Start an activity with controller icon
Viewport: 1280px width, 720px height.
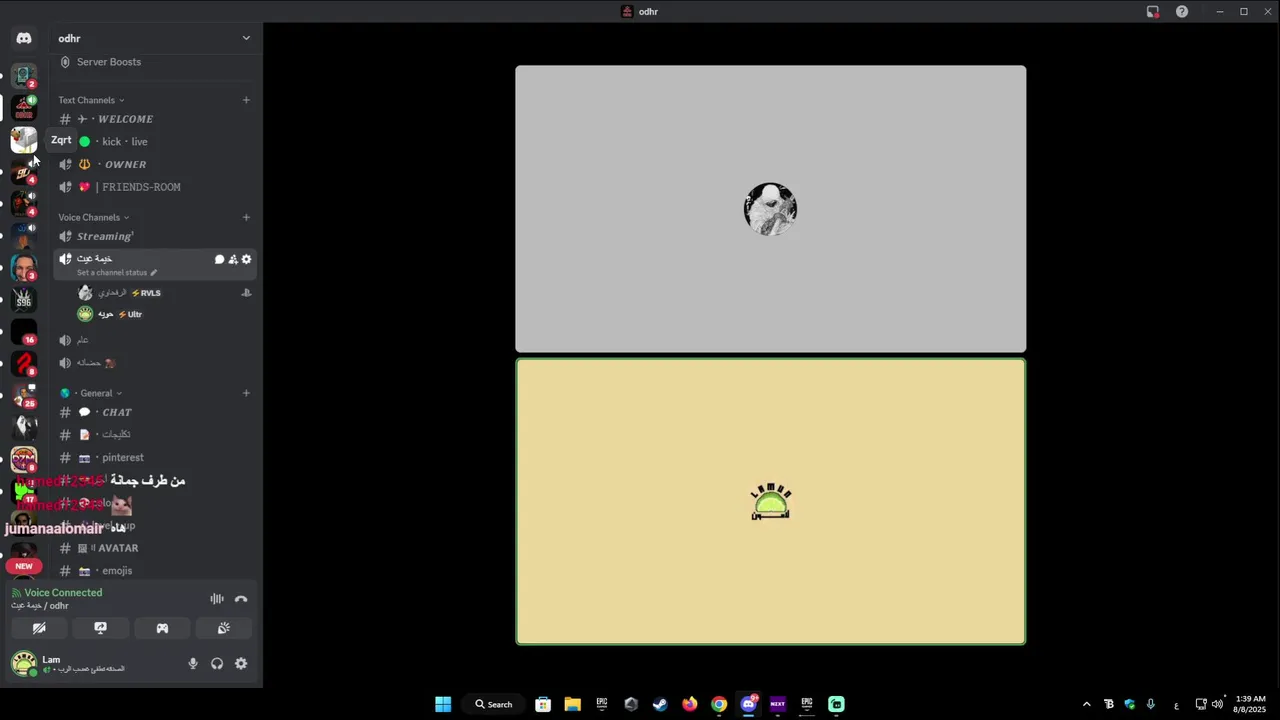click(x=162, y=628)
